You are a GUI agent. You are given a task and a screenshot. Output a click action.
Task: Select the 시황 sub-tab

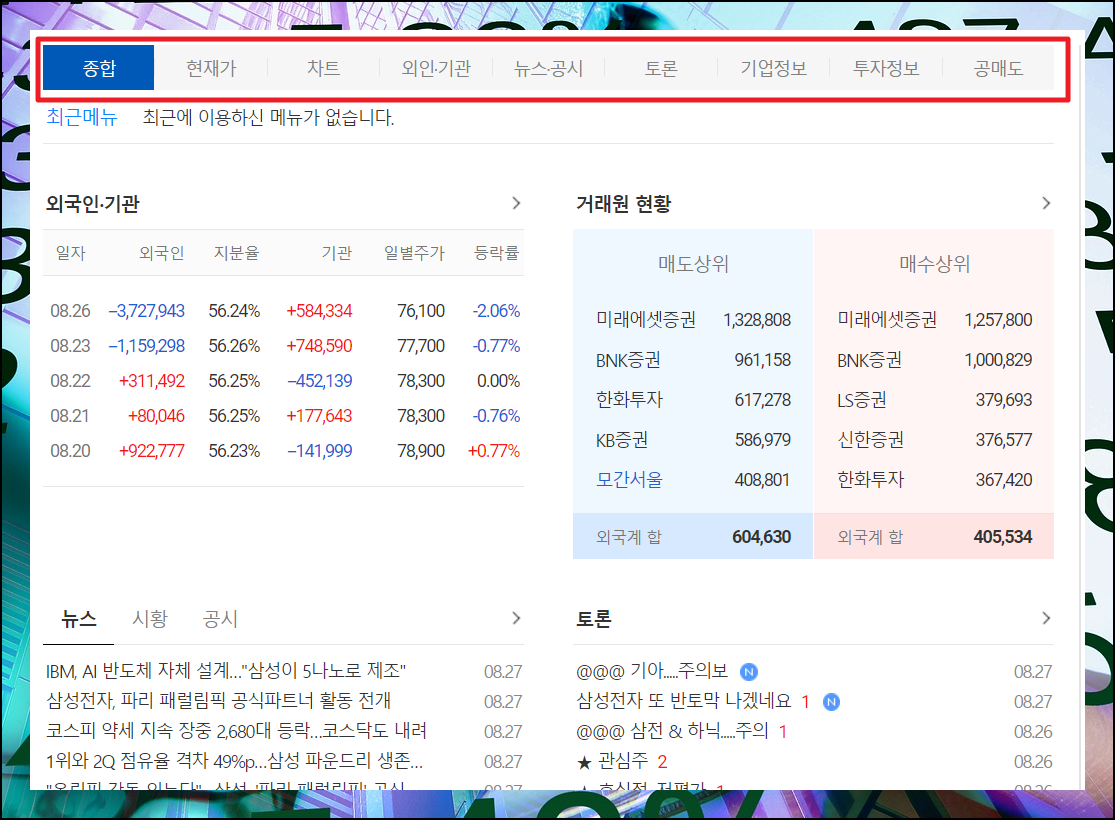point(149,619)
